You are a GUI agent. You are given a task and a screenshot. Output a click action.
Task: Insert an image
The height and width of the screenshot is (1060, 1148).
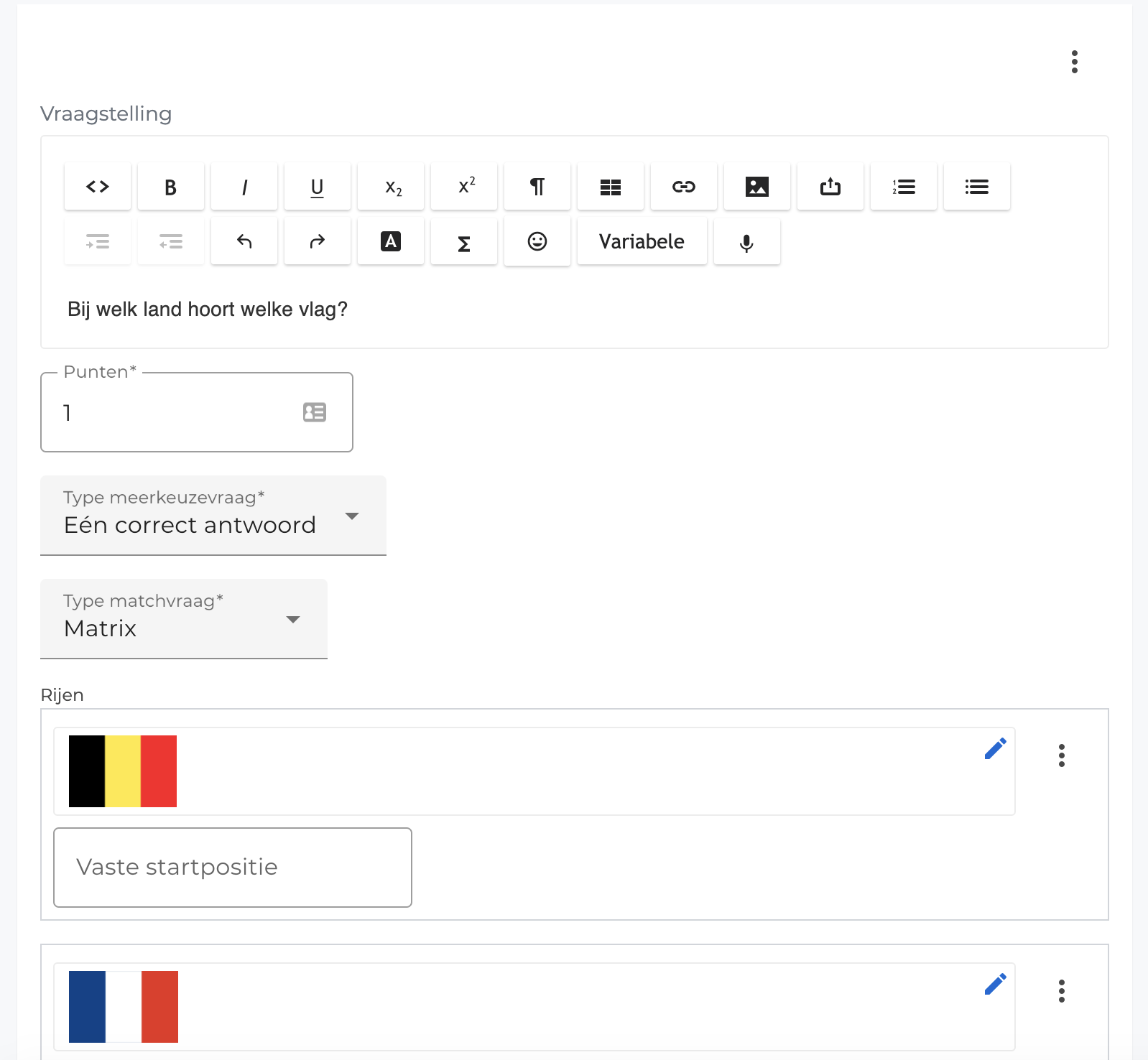point(757,187)
